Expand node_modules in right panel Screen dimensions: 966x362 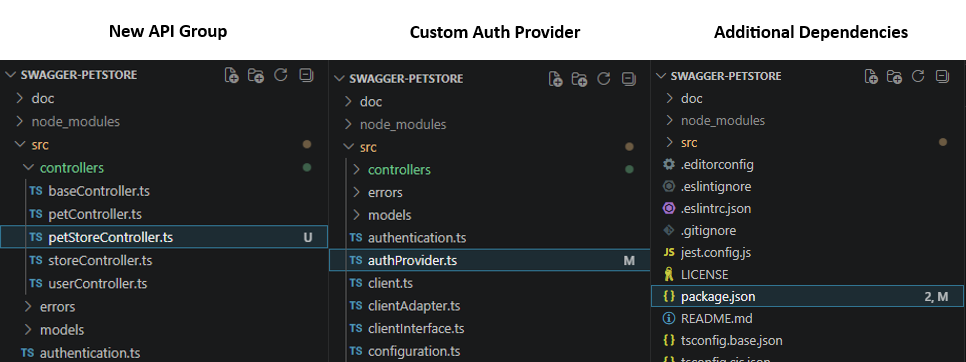[x=670, y=120]
